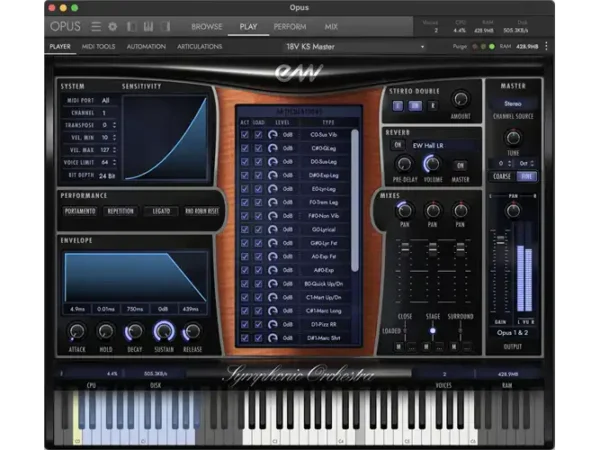600x450 pixels.
Task: Change the Voice Limit stepper value
Action: click(x=114, y=162)
